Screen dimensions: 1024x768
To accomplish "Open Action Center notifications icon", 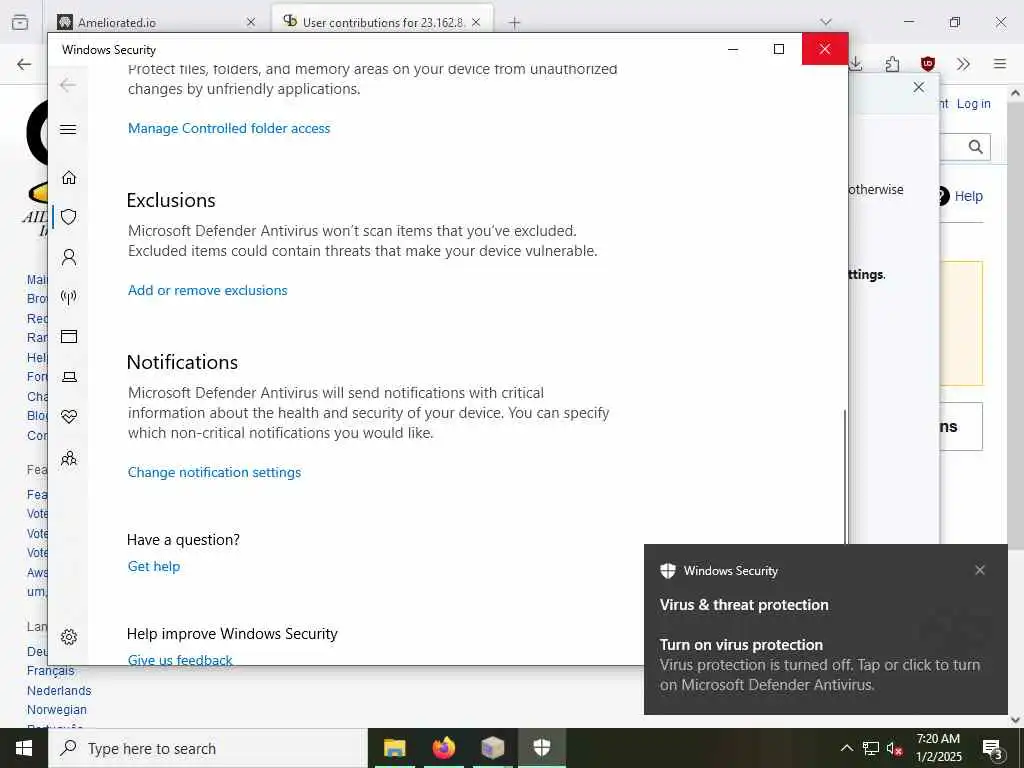I will point(993,748).
